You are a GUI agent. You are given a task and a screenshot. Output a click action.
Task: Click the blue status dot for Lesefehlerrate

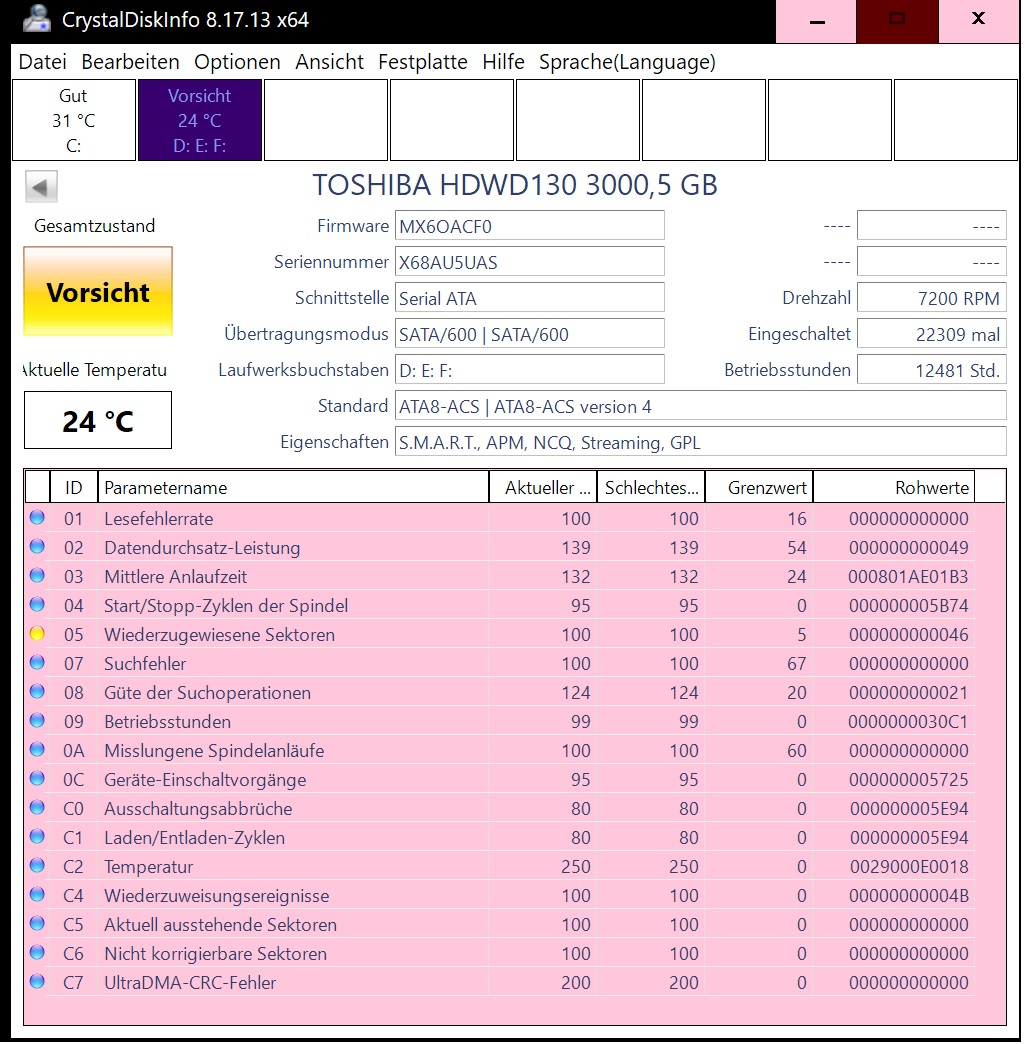pos(37,517)
